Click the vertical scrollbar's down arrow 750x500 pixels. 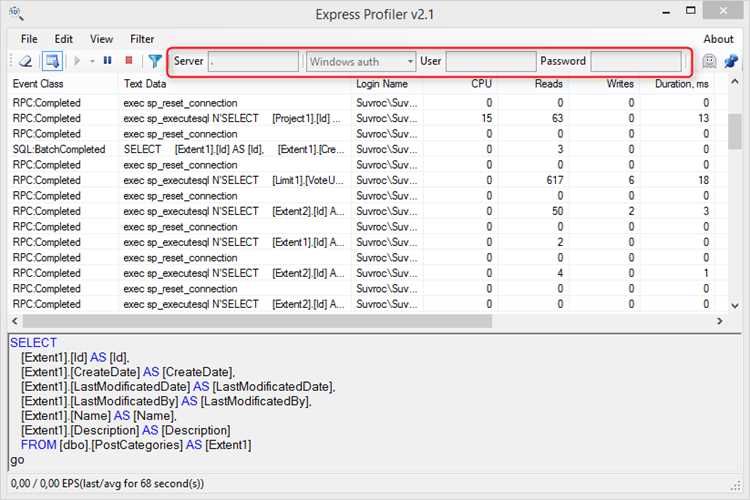coord(735,305)
